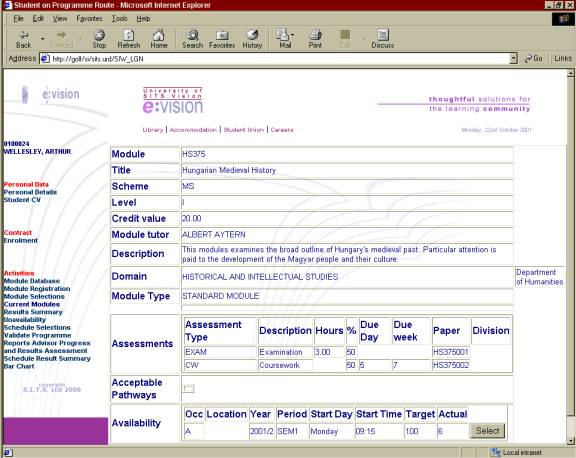Open Unavailability sidebar link
Viewport: 576px width, 458px height.
(x=25, y=320)
